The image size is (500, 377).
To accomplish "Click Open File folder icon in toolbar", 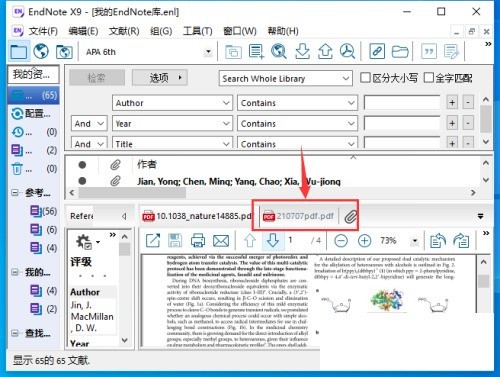I will pyautogui.click(x=400, y=51).
